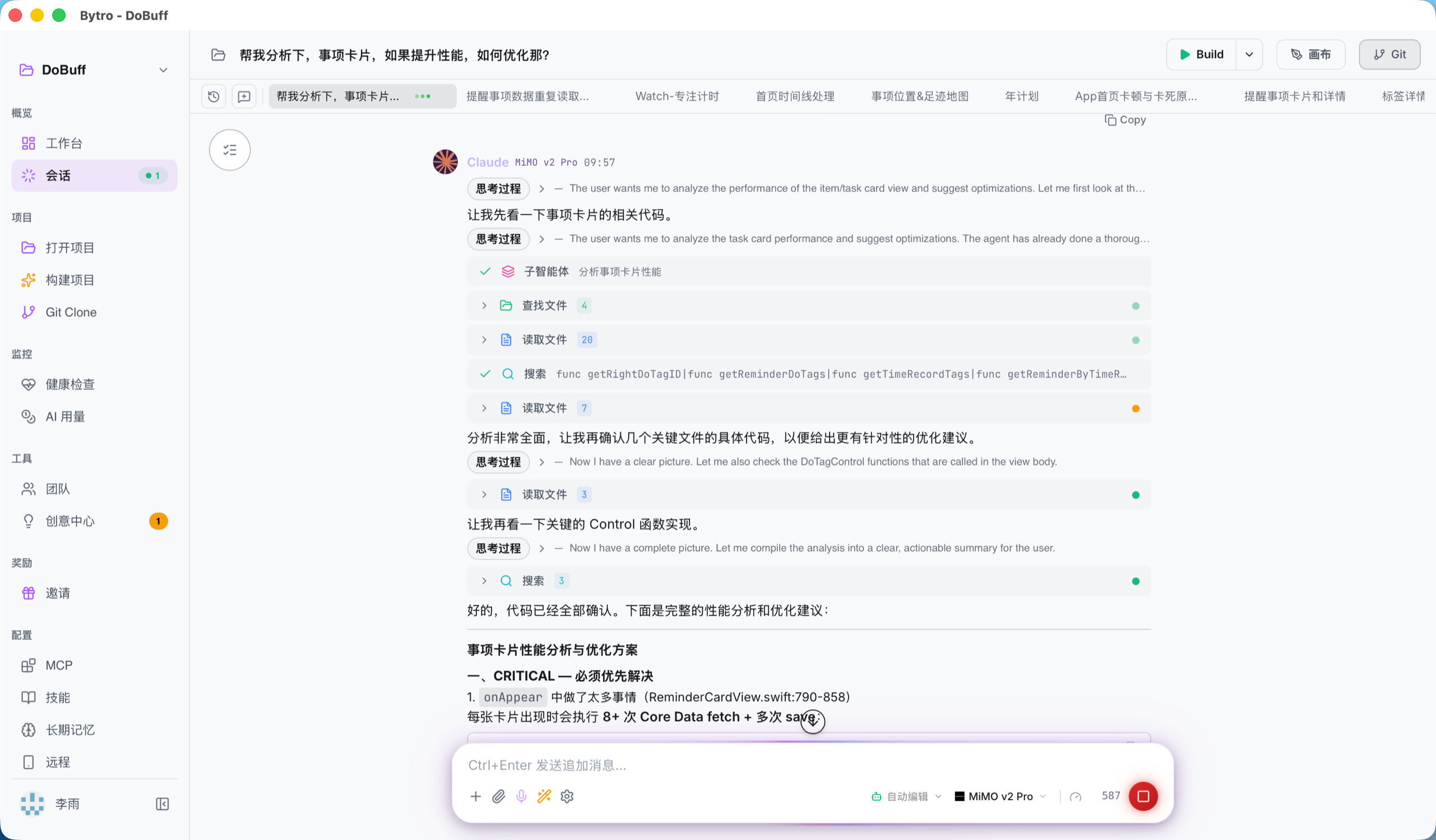Open 健康检查 in sidebar
1436x840 pixels.
70,384
